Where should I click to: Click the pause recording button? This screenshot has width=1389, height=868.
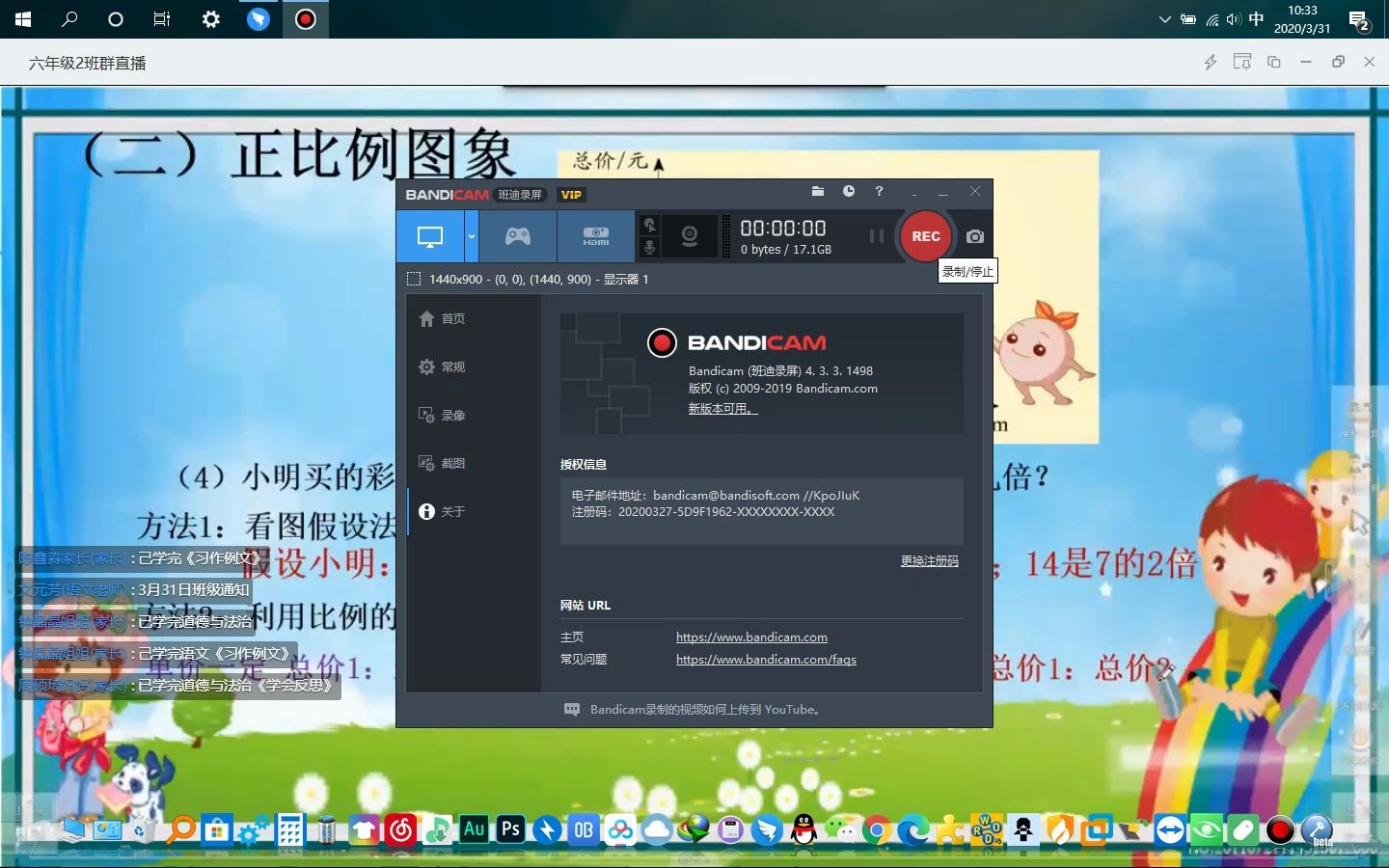pyautogui.click(x=876, y=236)
